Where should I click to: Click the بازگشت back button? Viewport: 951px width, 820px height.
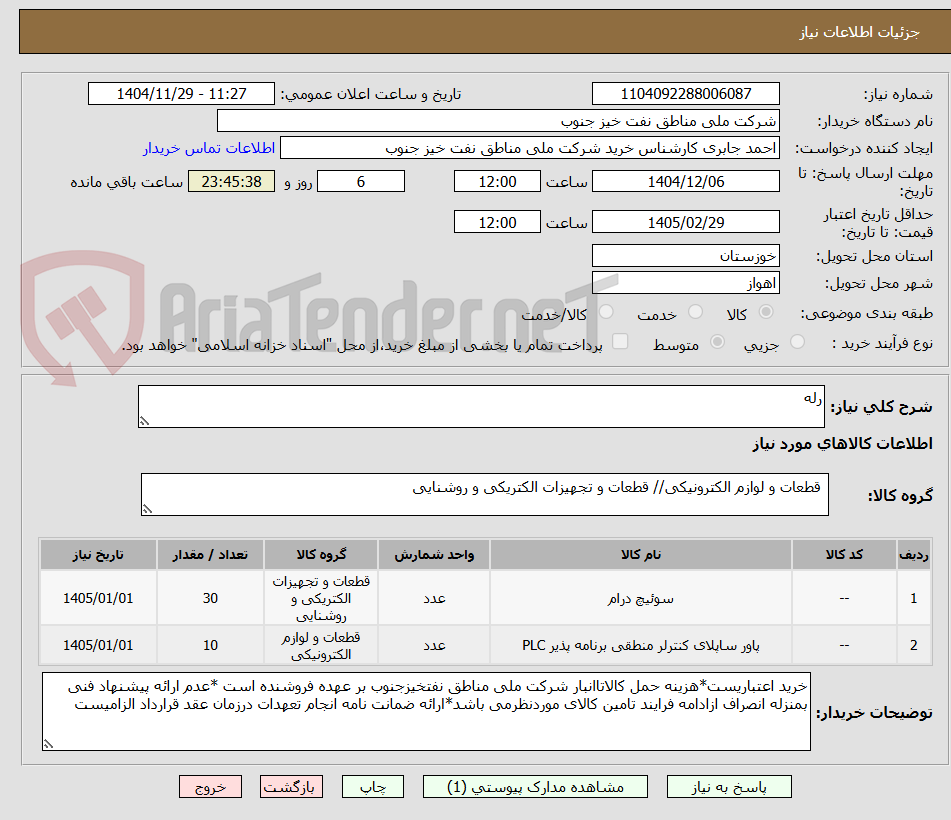(x=291, y=787)
